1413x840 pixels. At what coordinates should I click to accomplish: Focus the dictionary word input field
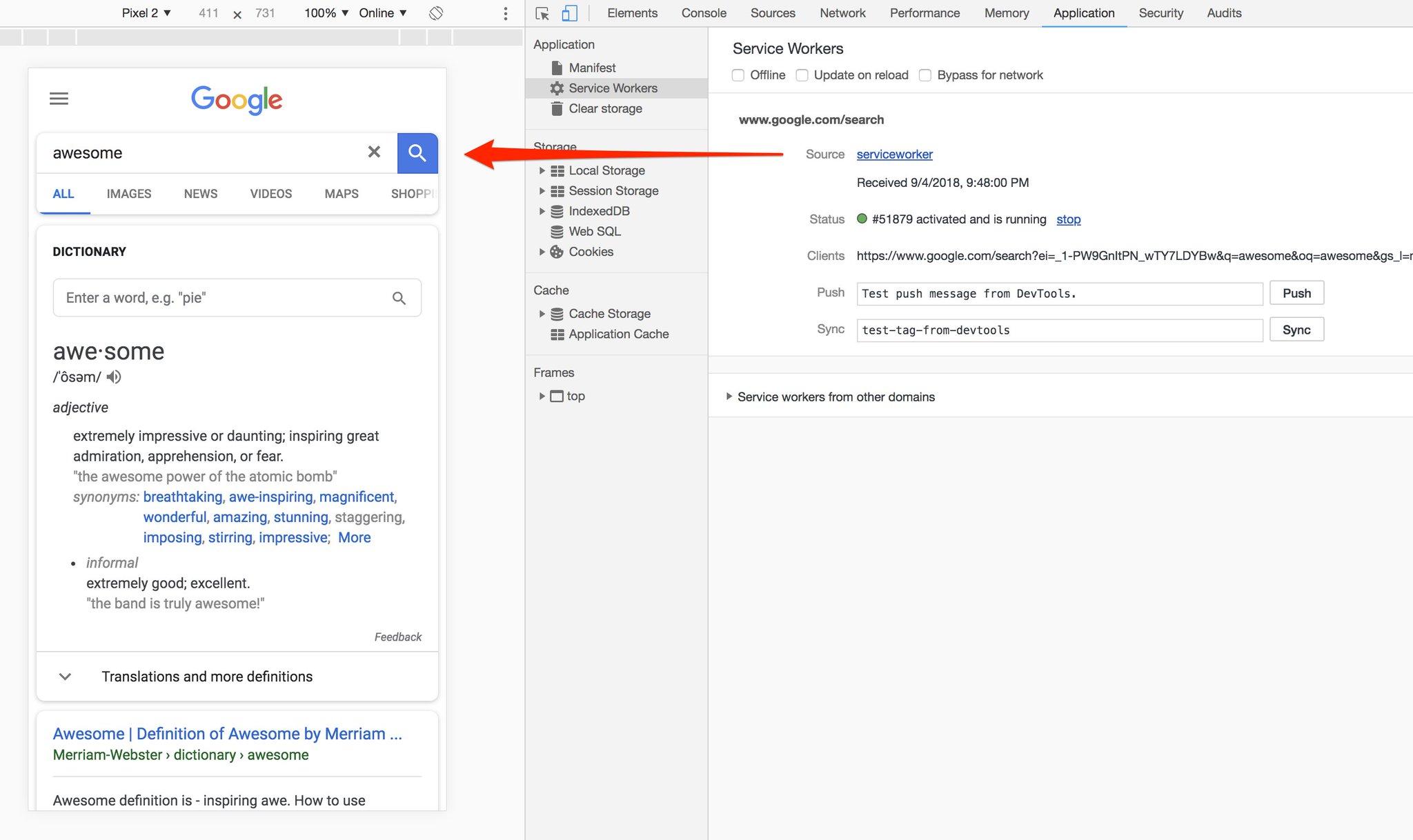pyautogui.click(x=237, y=298)
